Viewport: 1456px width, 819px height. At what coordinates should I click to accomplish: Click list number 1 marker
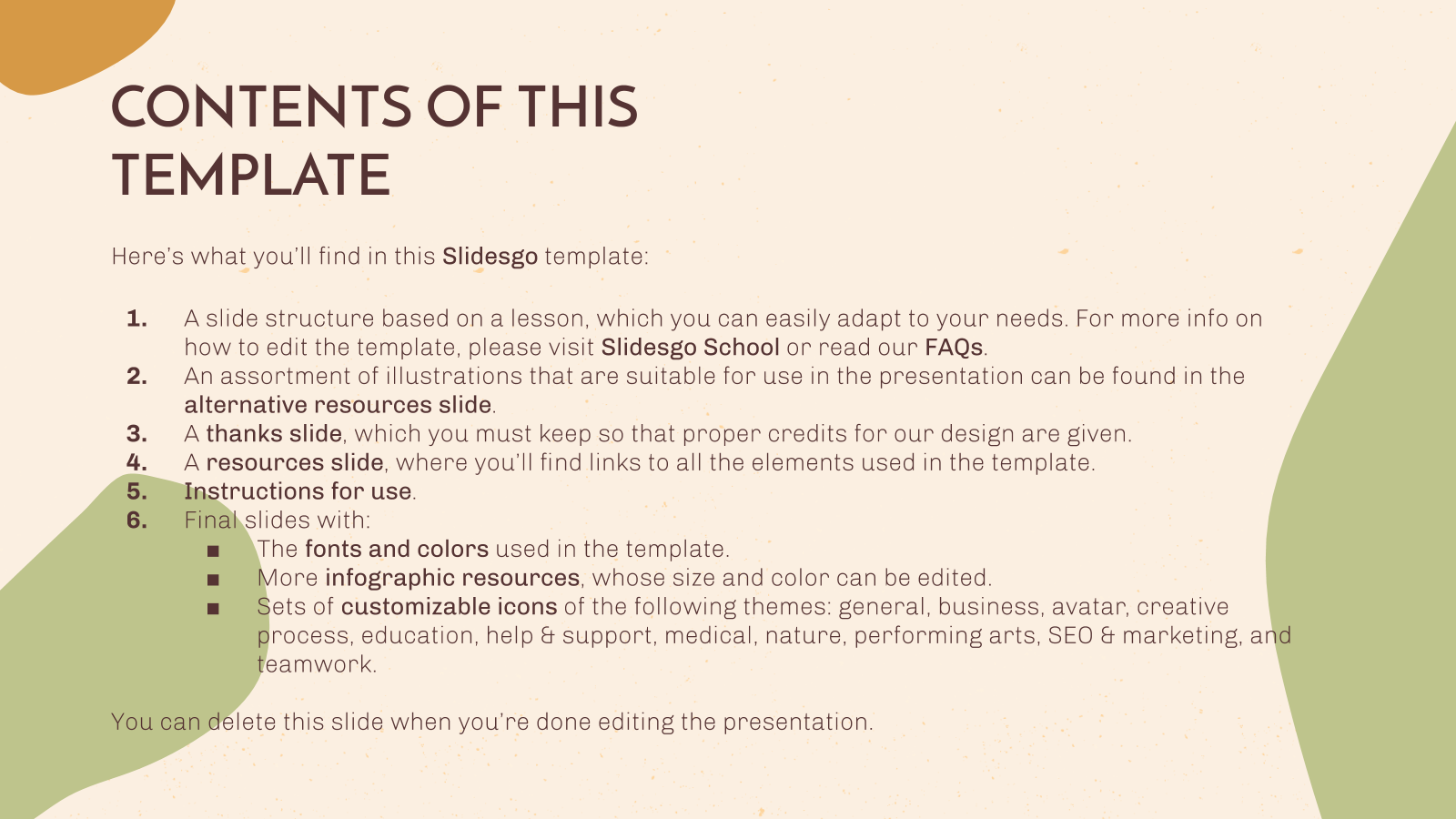[x=137, y=318]
